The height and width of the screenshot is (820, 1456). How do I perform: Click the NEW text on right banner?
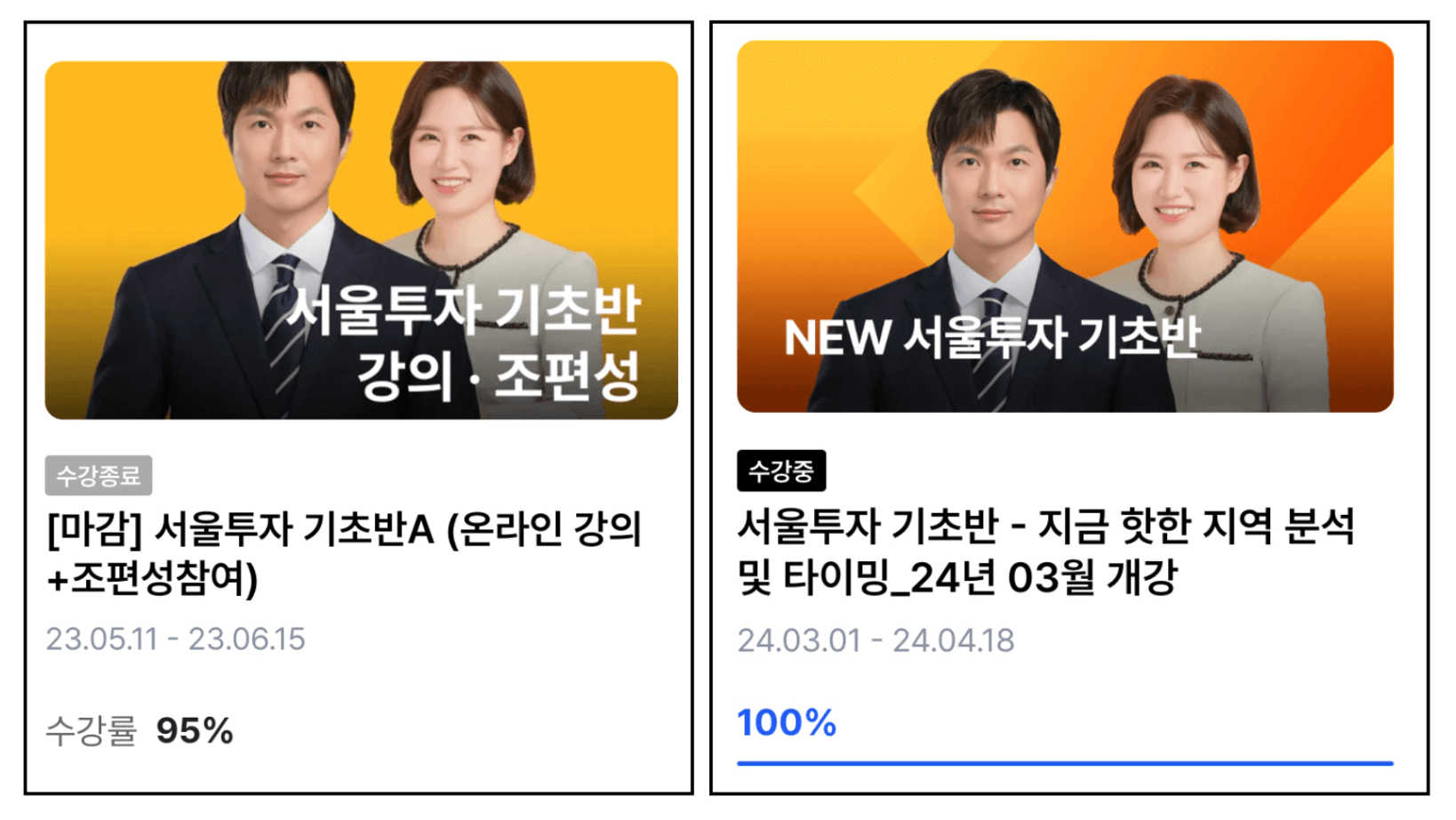(x=837, y=338)
